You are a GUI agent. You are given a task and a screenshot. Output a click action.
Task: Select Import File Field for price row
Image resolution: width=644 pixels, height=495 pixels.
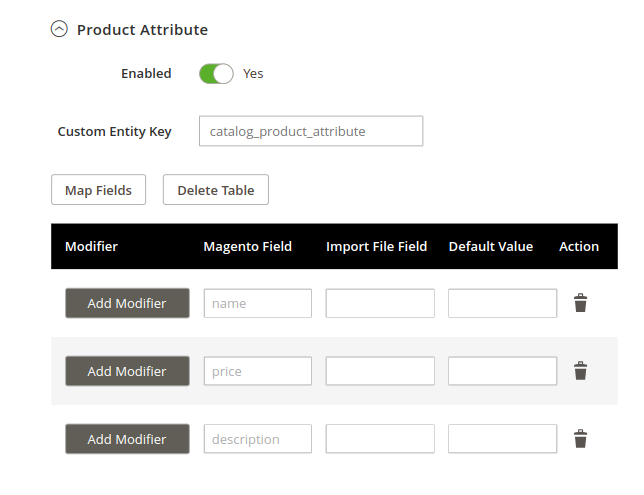[x=380, y=371]
